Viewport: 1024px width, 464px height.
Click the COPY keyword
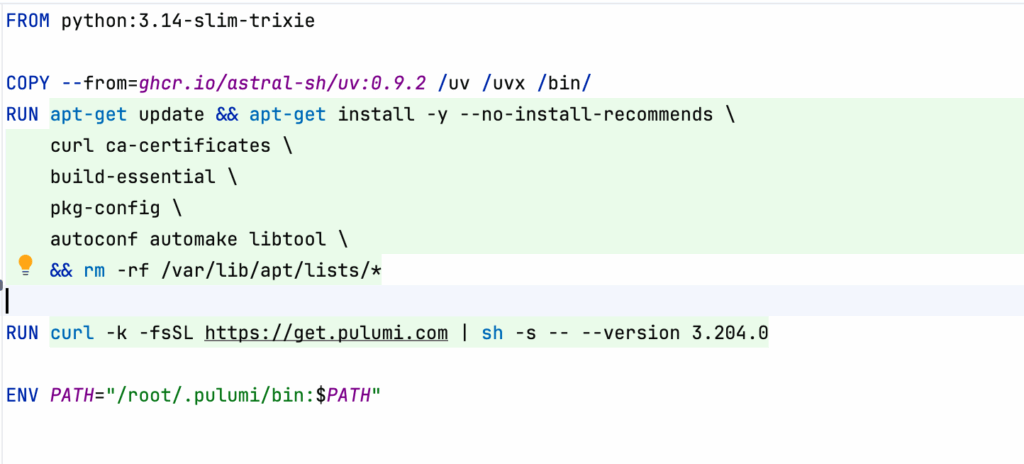[x=27, y=83]
